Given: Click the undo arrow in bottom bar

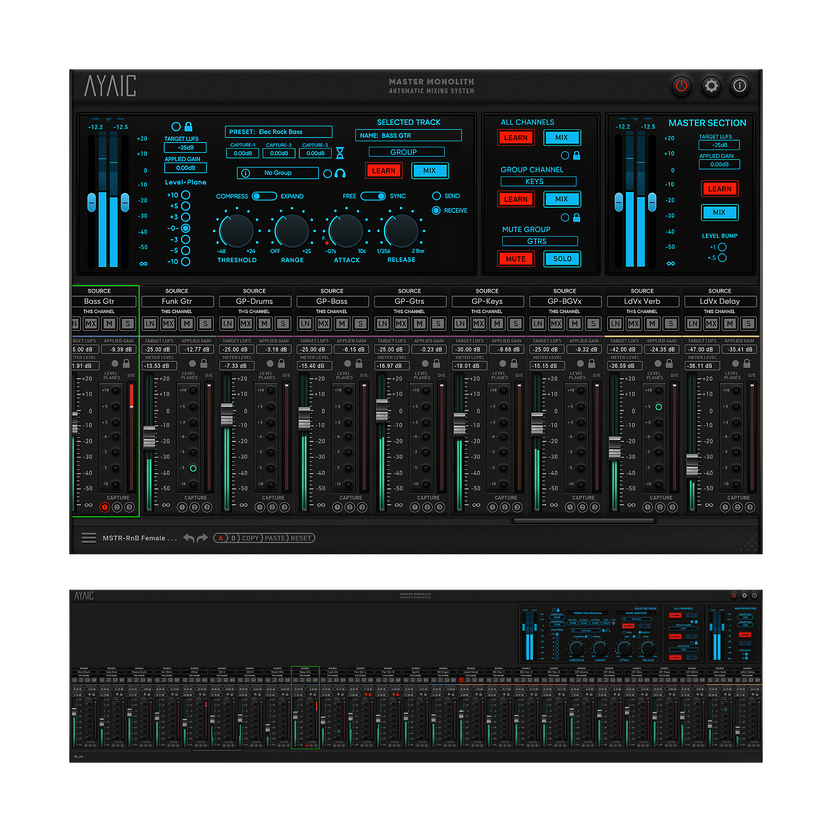Looking at the screenshot, I should (x=188, y=538).
